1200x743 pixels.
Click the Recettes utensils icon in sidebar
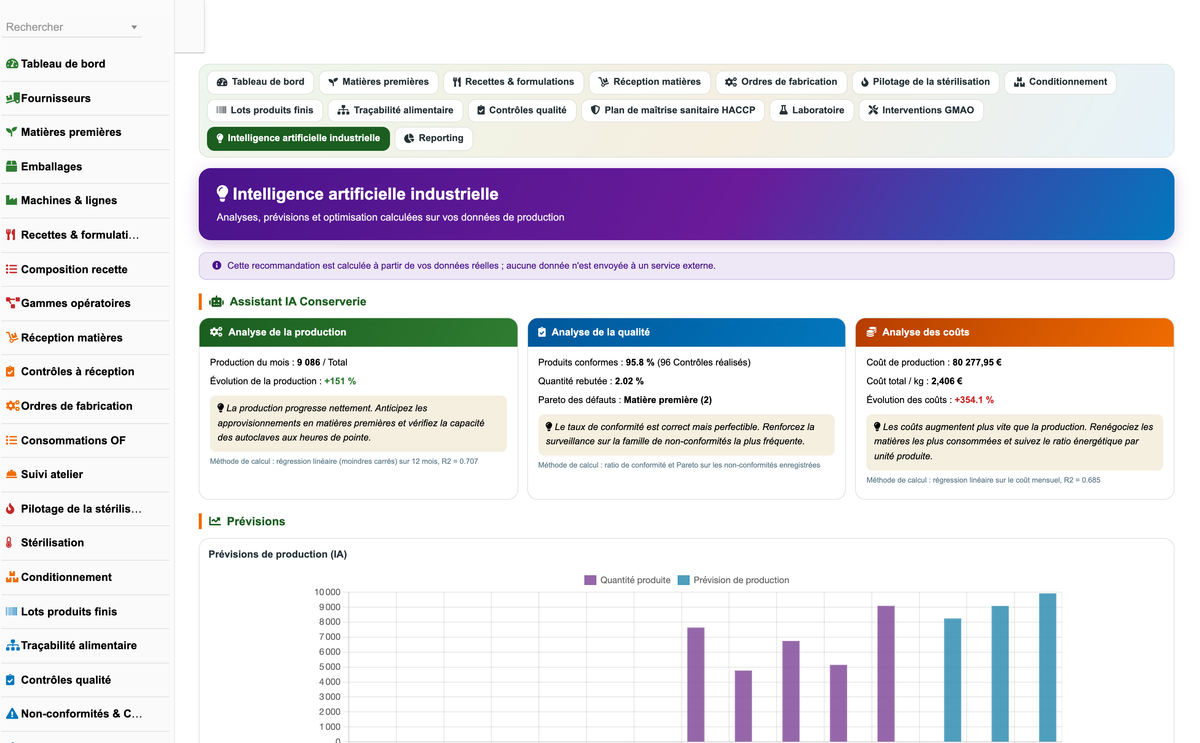coord(11,235)
